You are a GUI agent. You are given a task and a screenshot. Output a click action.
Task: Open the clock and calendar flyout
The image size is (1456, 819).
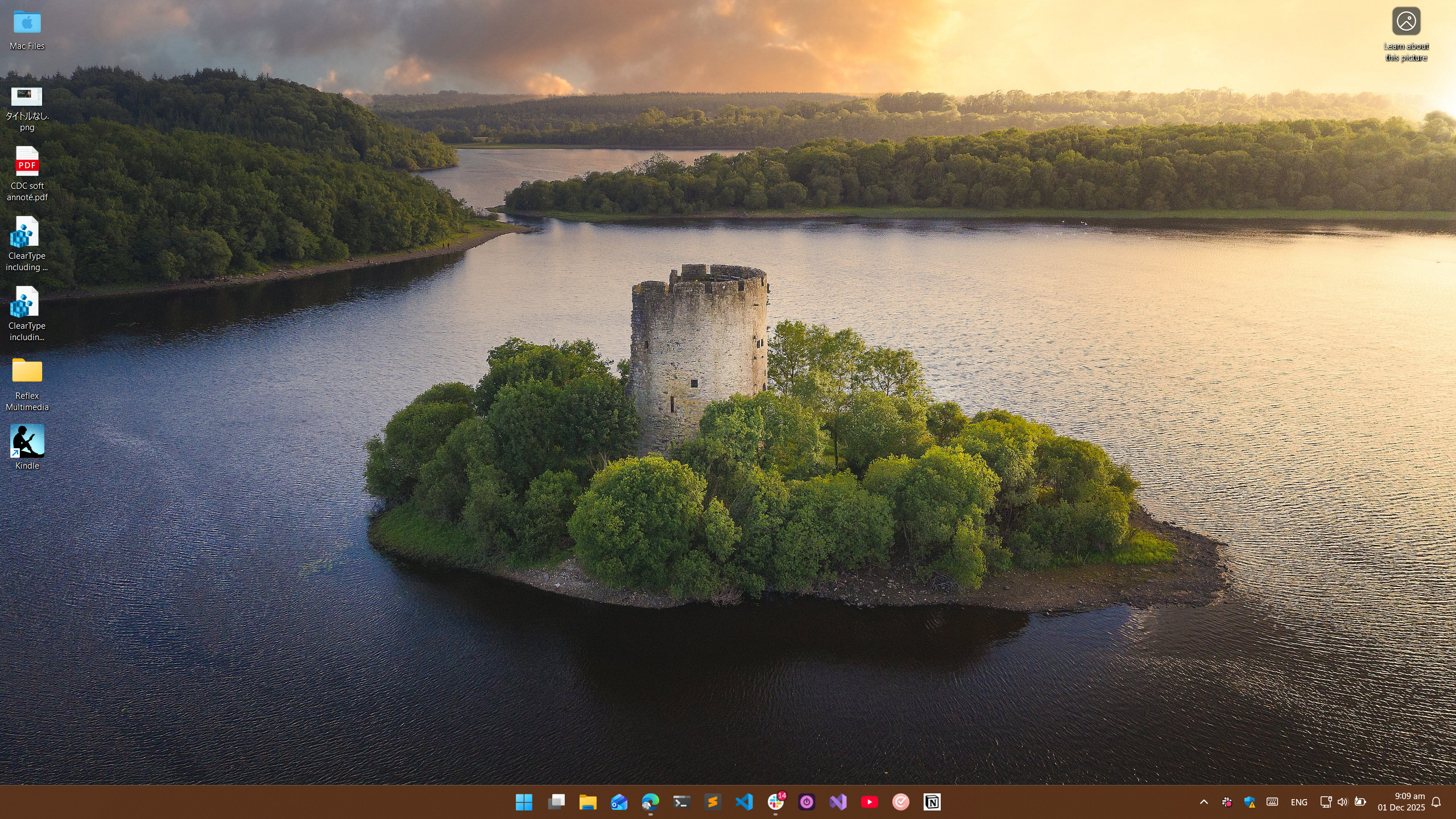click(x=1401, y=802)
